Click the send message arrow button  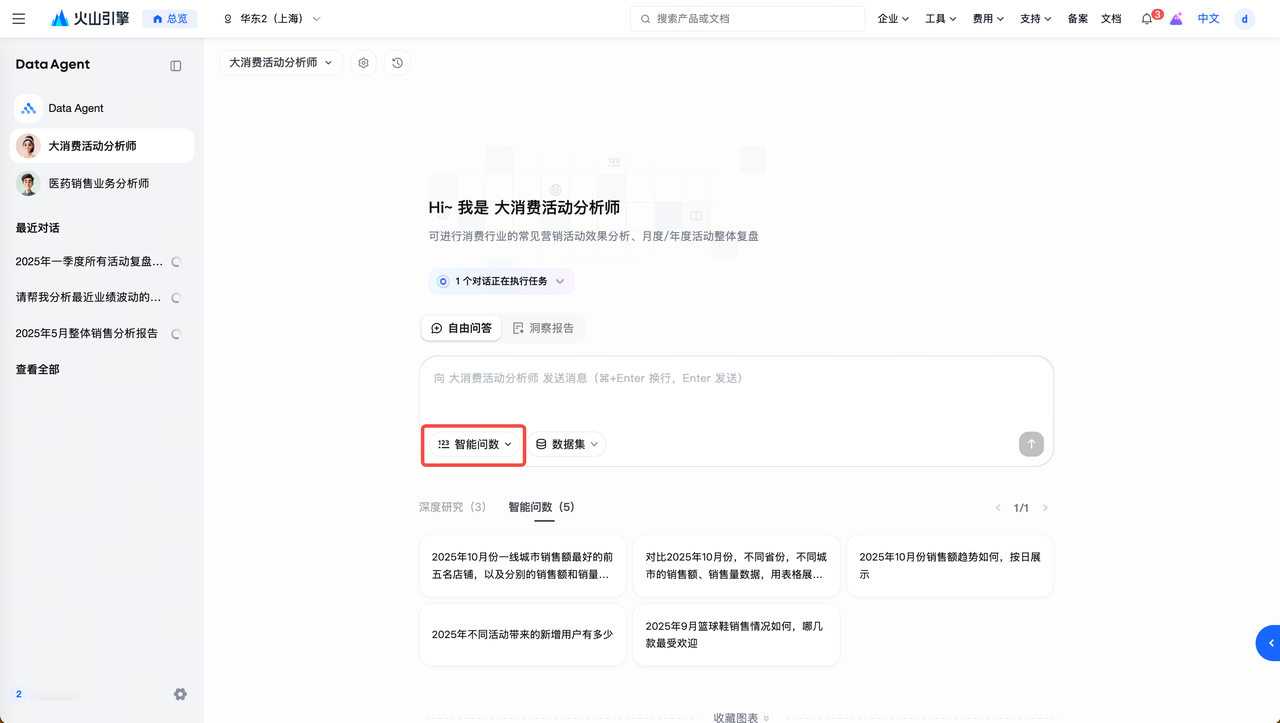[x=1031, y=444]
